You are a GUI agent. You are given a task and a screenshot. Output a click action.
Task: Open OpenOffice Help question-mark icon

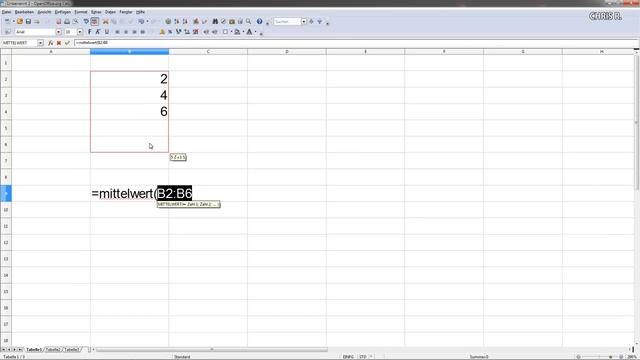(259, 21)
